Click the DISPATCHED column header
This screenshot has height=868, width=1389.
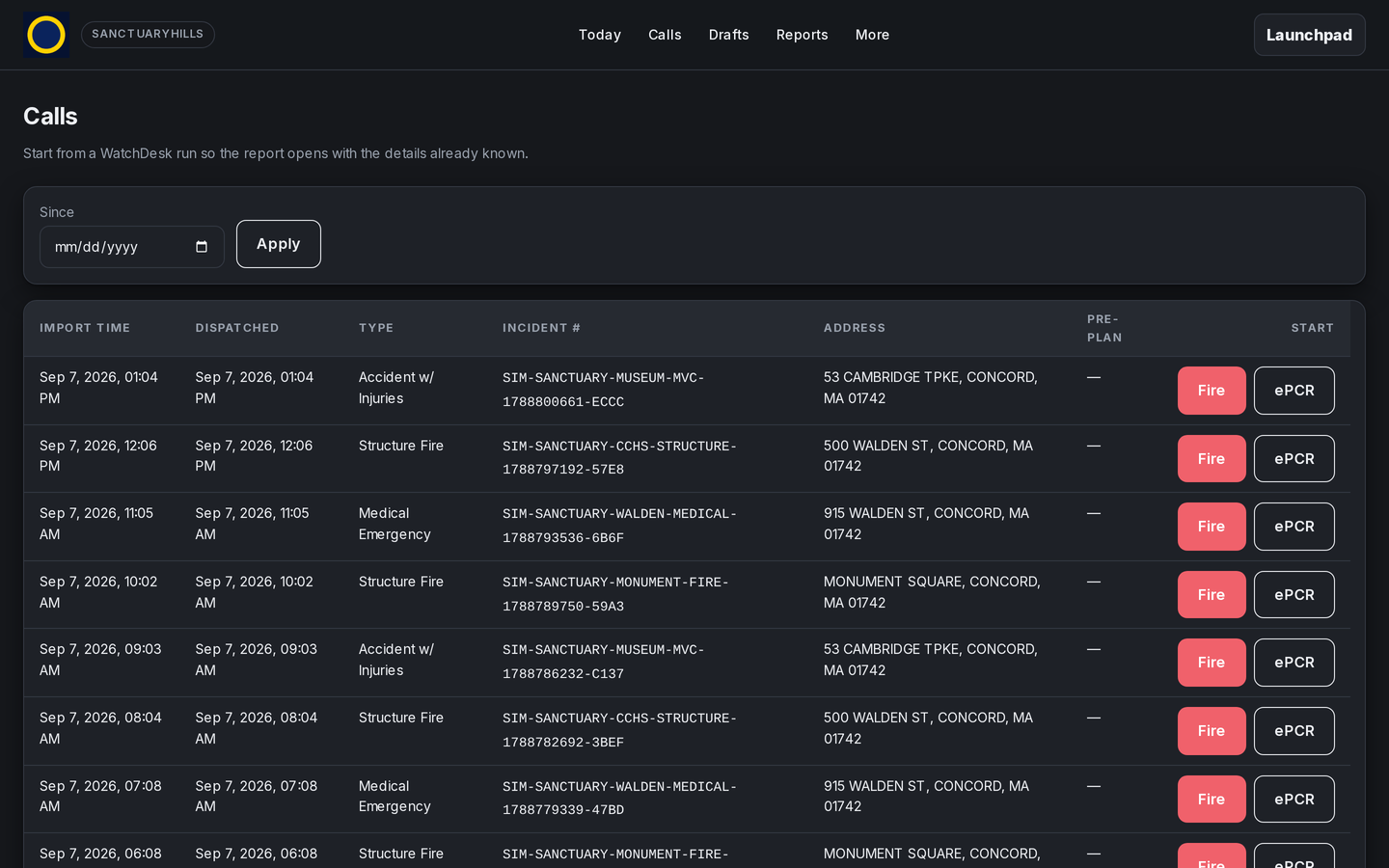point(237,328)
